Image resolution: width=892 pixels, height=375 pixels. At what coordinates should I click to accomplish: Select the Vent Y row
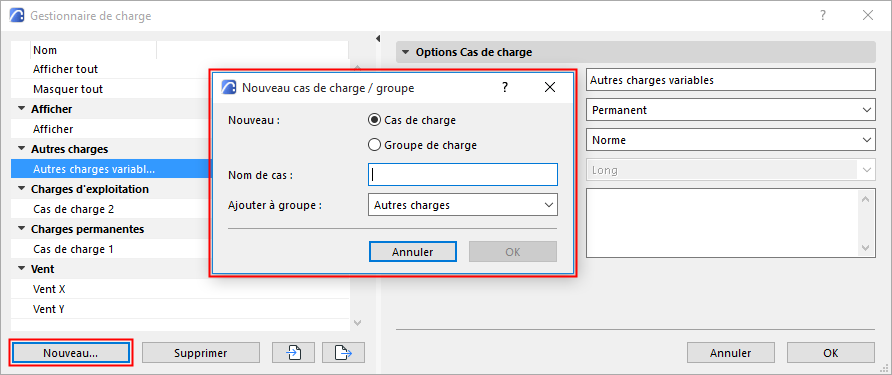180,309
